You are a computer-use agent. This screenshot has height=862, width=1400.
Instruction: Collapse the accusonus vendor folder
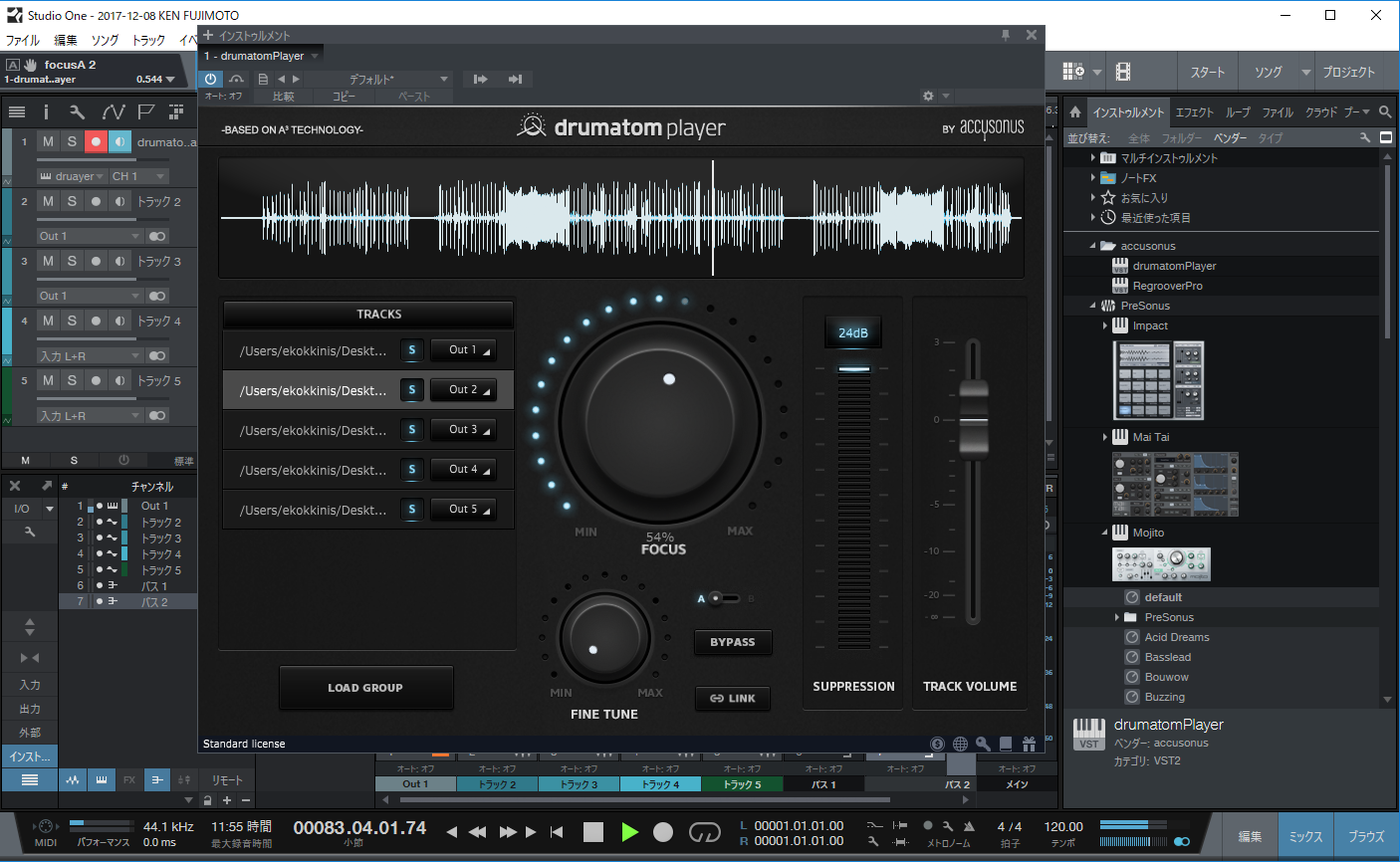click(x=1092, y=246)
